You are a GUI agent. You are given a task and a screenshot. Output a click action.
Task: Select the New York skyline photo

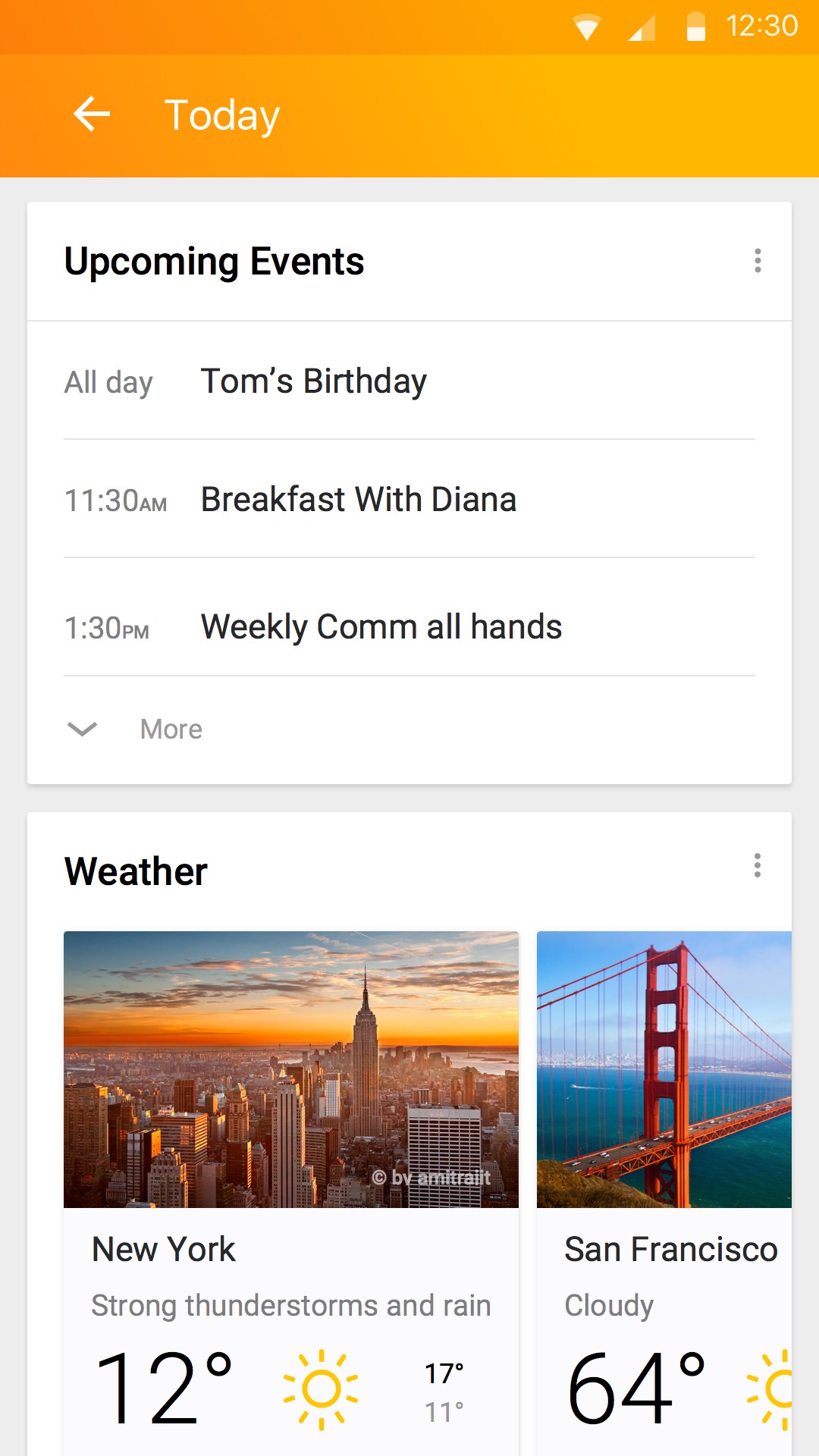tap(291, 1069)
